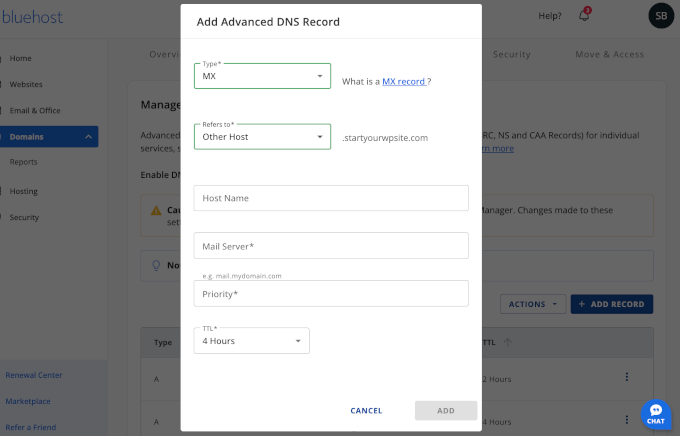Expand the Actions dropdown button
Image resolution: width=680 pixels, height=436 pixels.
pos(533,304)
